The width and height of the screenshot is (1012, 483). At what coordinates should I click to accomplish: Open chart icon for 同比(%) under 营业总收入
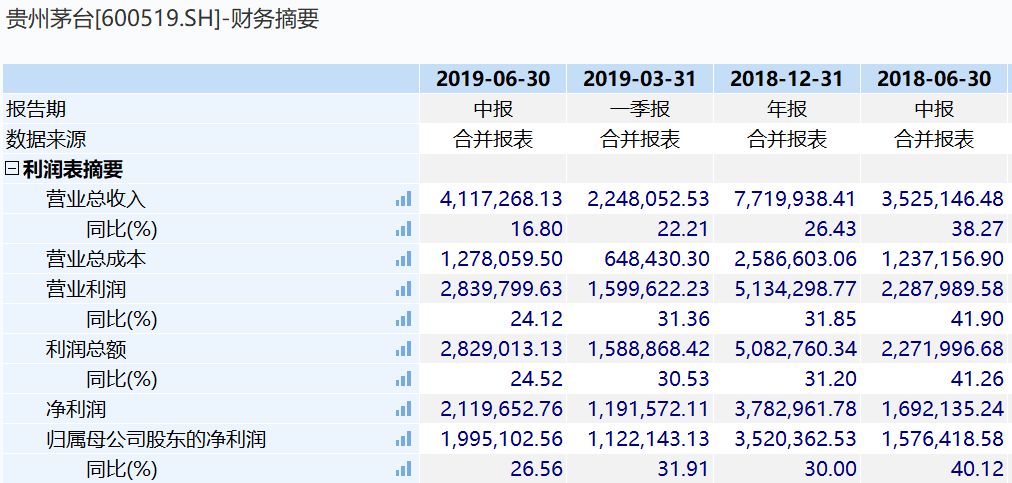[403, 229]
